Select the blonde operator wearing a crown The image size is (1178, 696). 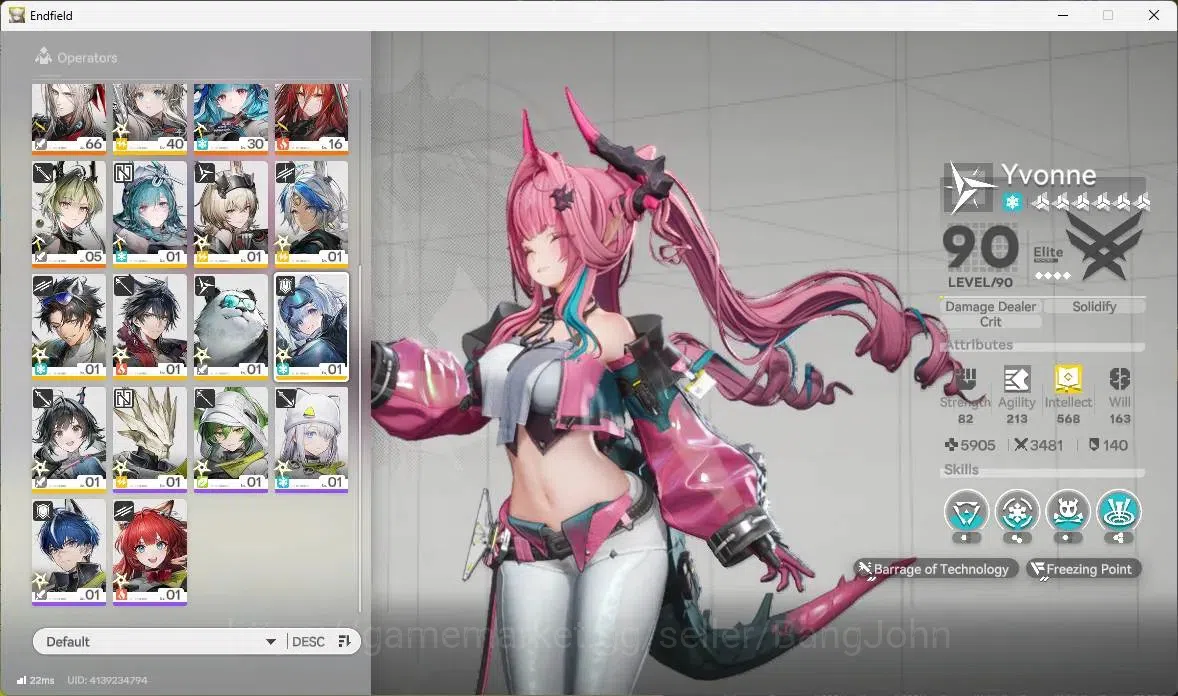(231, 213)
